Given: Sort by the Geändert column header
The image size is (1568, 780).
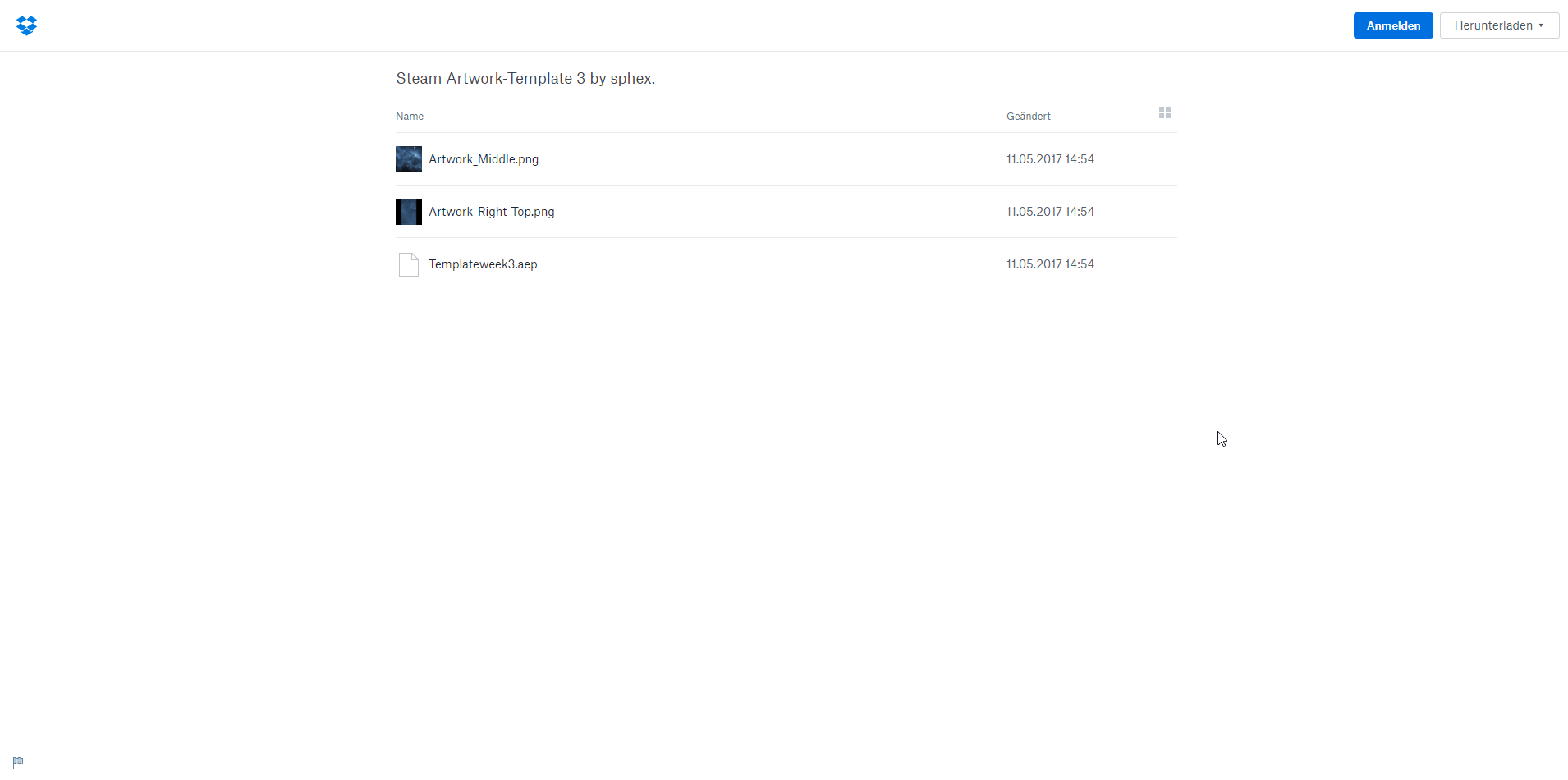Looking at the screenshot, I should (1029, 117).
